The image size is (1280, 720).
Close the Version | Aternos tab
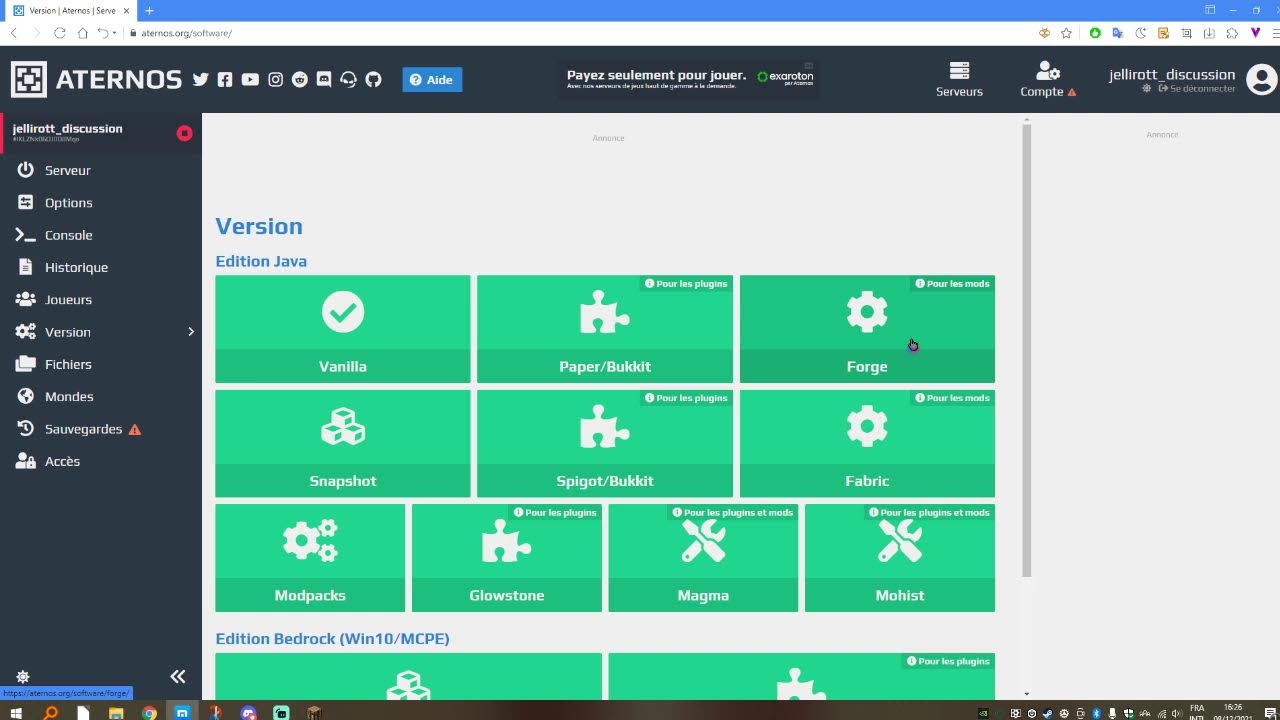coord(126,11)
